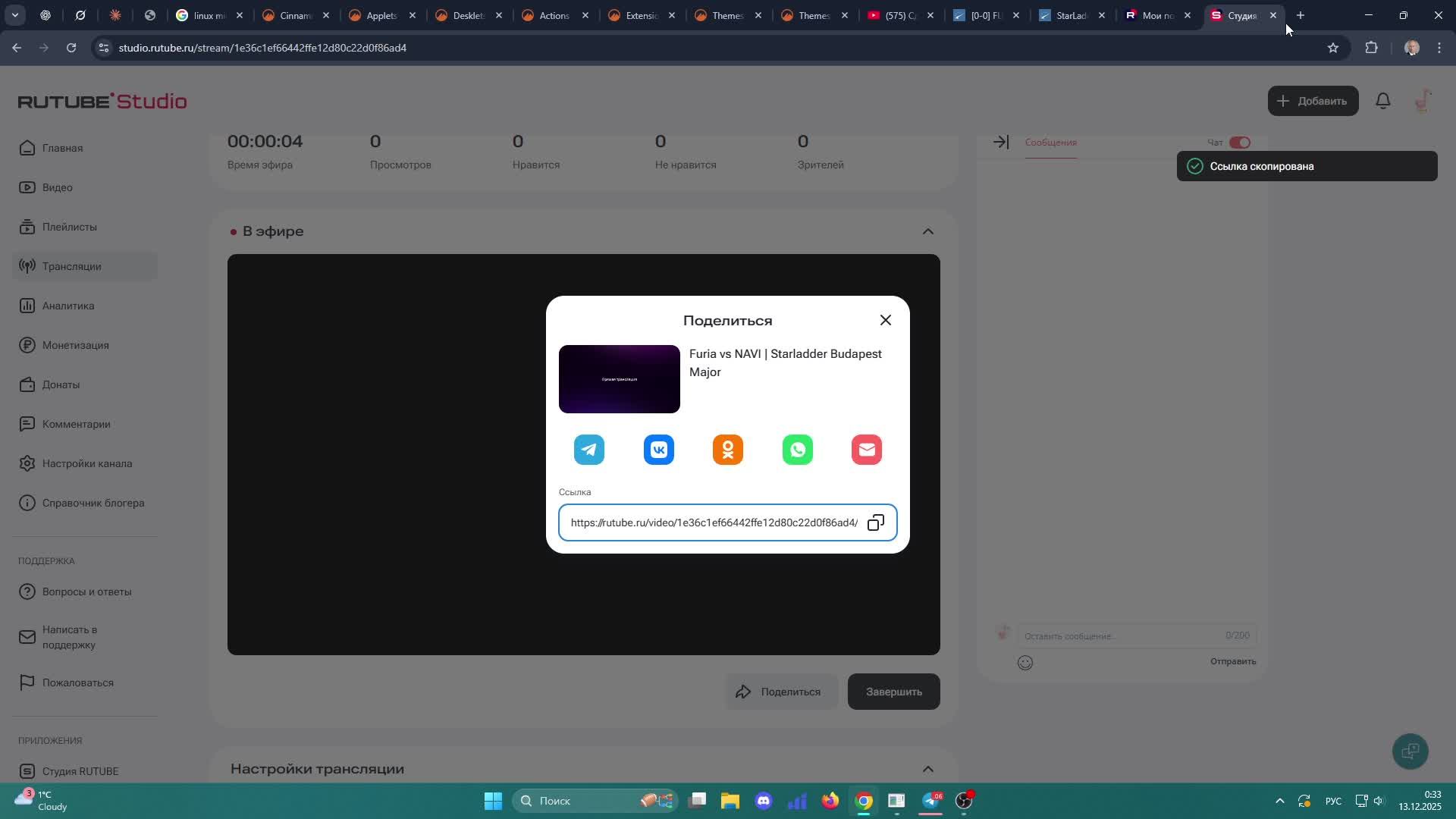This screenshot has width=1456, height=819.
Task: Click the Завершить button
Action: [x=893, y=692]
